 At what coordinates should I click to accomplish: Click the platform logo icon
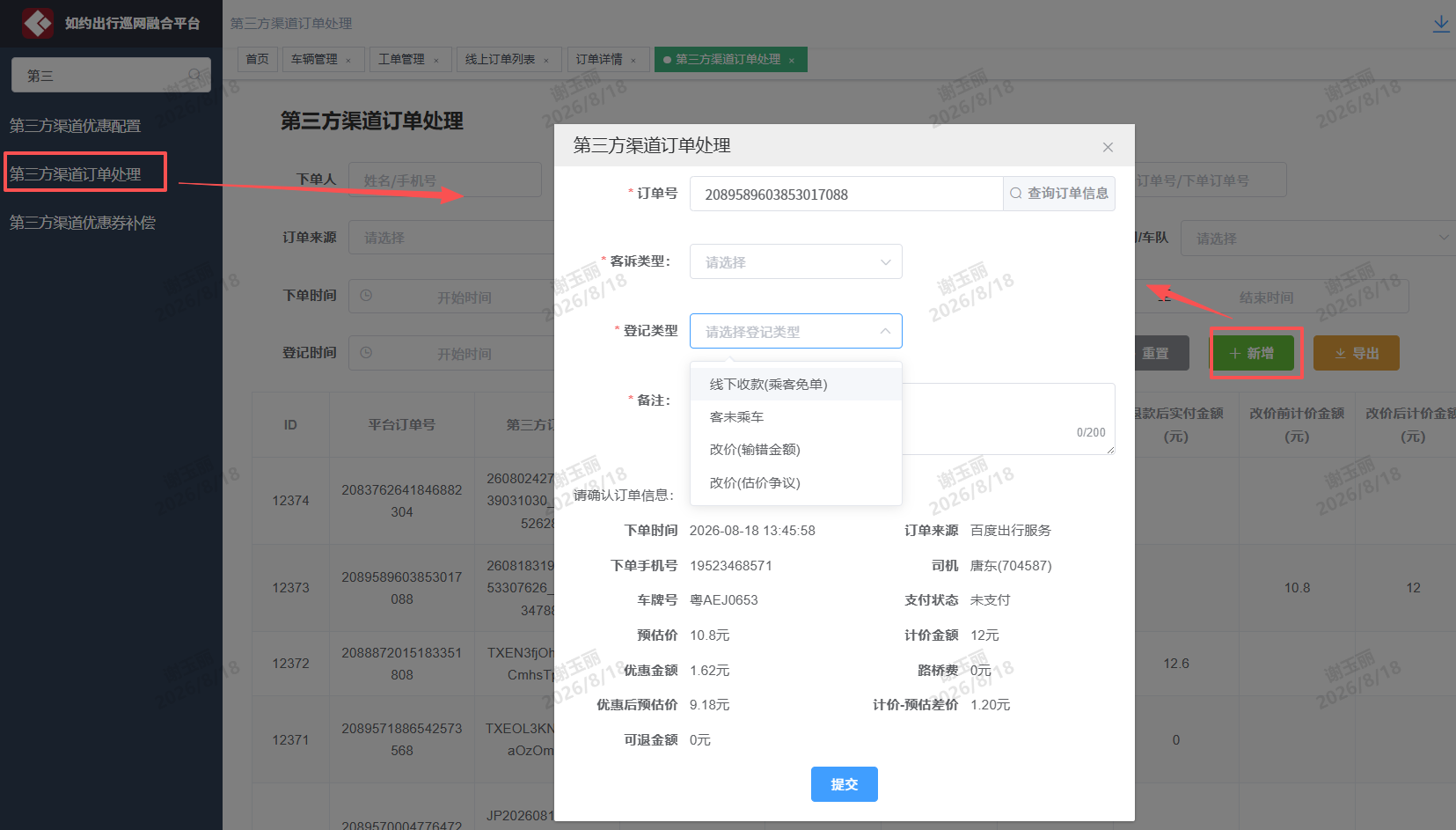point(38,23)
